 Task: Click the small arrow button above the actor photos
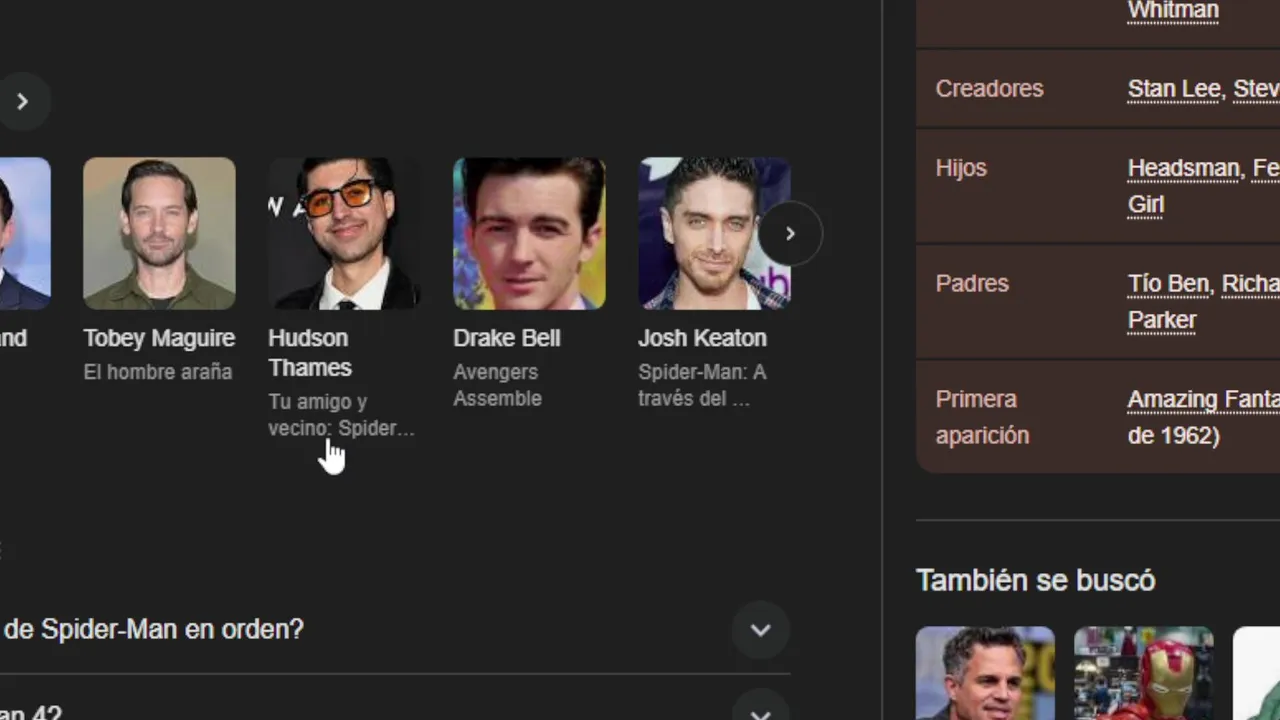22,101
